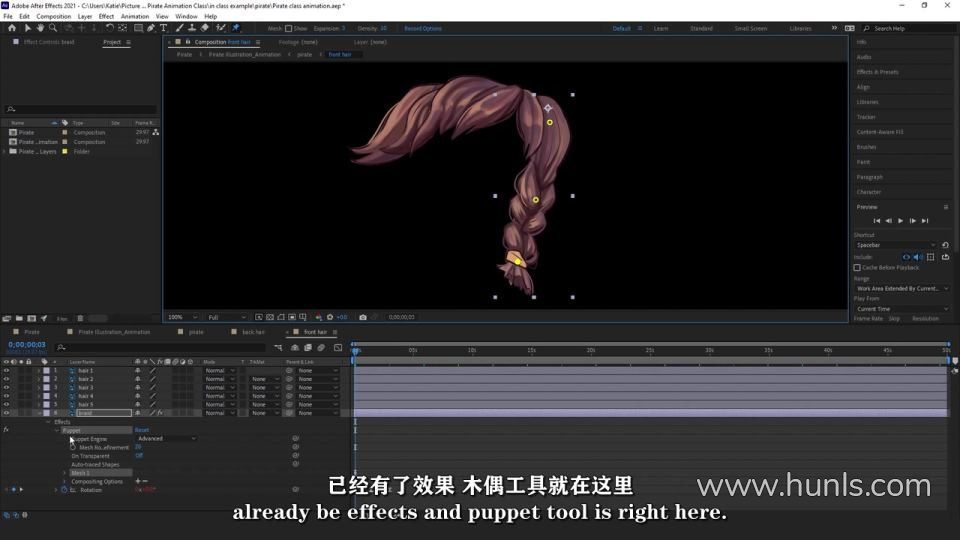Screen dimensions: 960x540
Task: Click the Home icon in toolbar
Action: [x=12, y=28]
